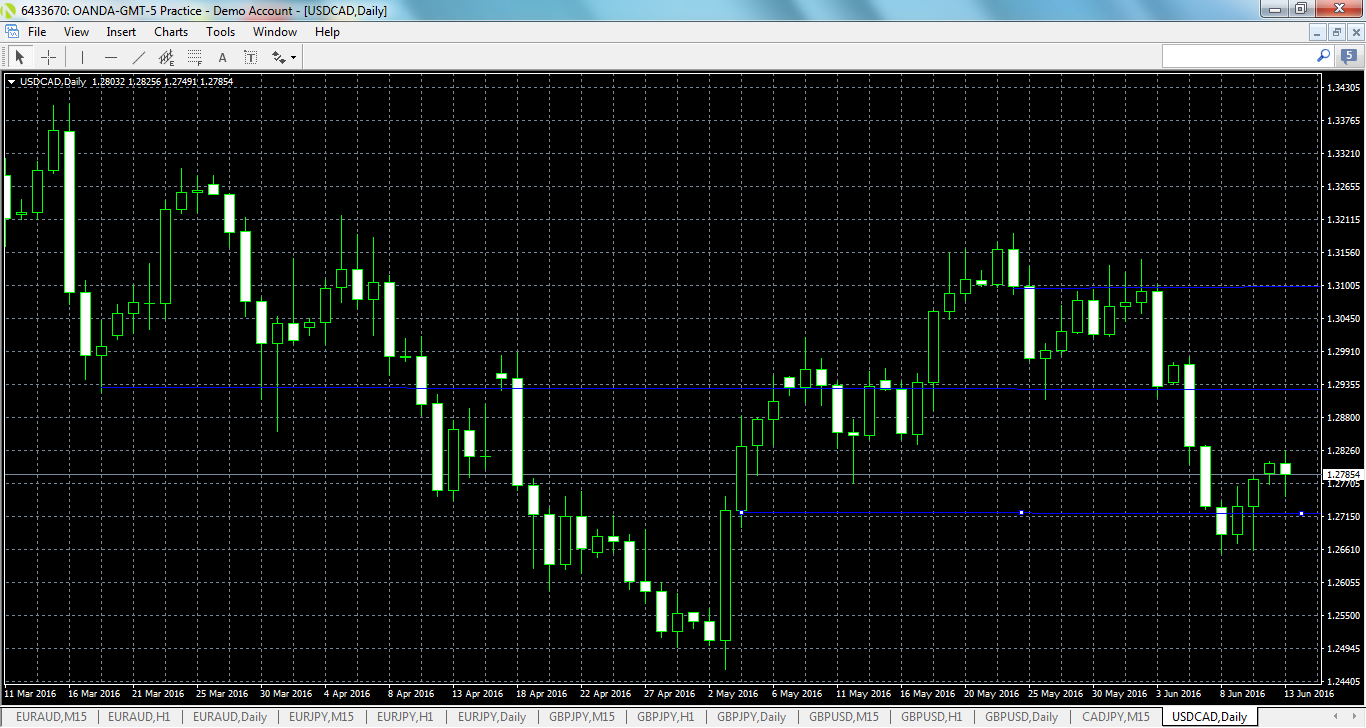Insert a text annotation with the A tool
1366x728 pixels.
pos(222,57)
